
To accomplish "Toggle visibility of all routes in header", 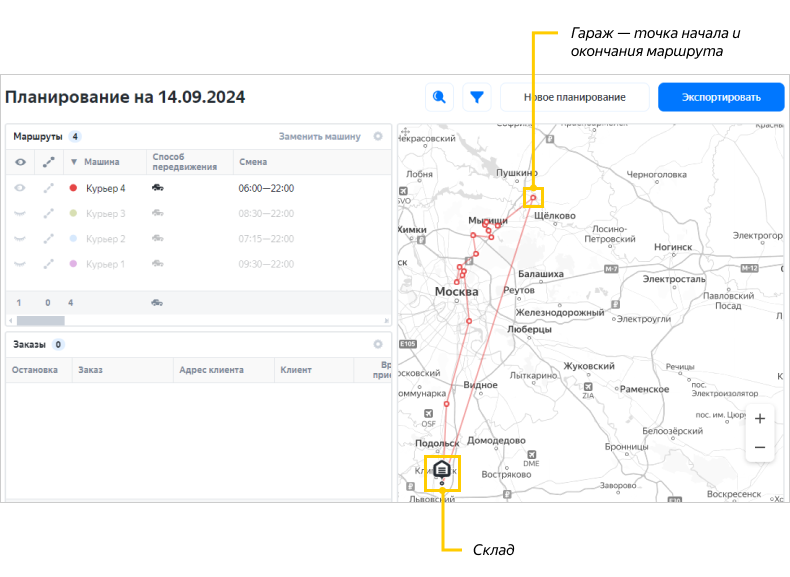I will click(x=20, y=162).
